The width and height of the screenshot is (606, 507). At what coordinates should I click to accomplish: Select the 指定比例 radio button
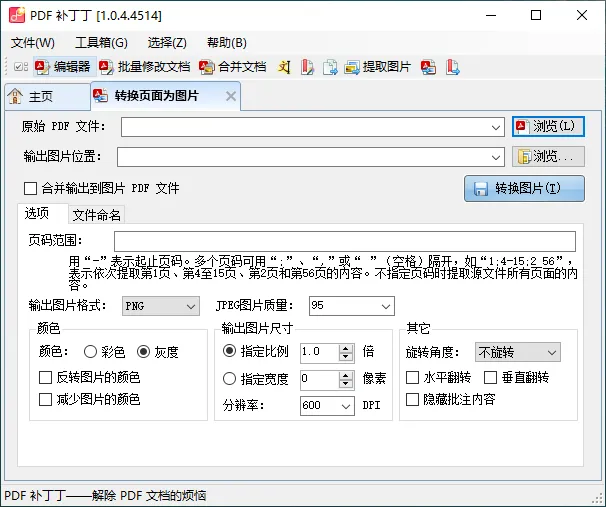coord(229,351)
